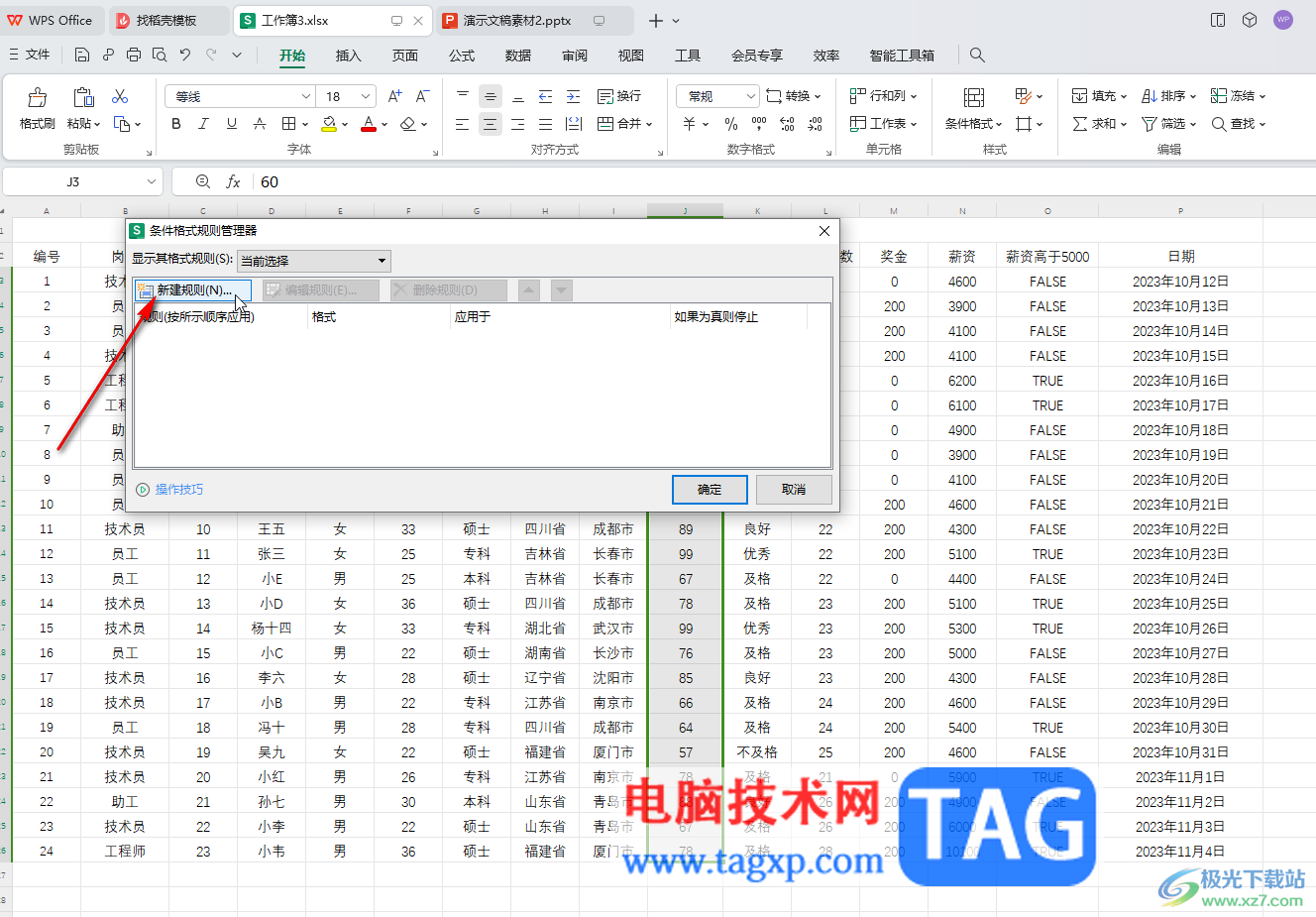Click the Save icon in quick toolbar
The width and height of the screenshot is (1316, 917).
(82, 56)
